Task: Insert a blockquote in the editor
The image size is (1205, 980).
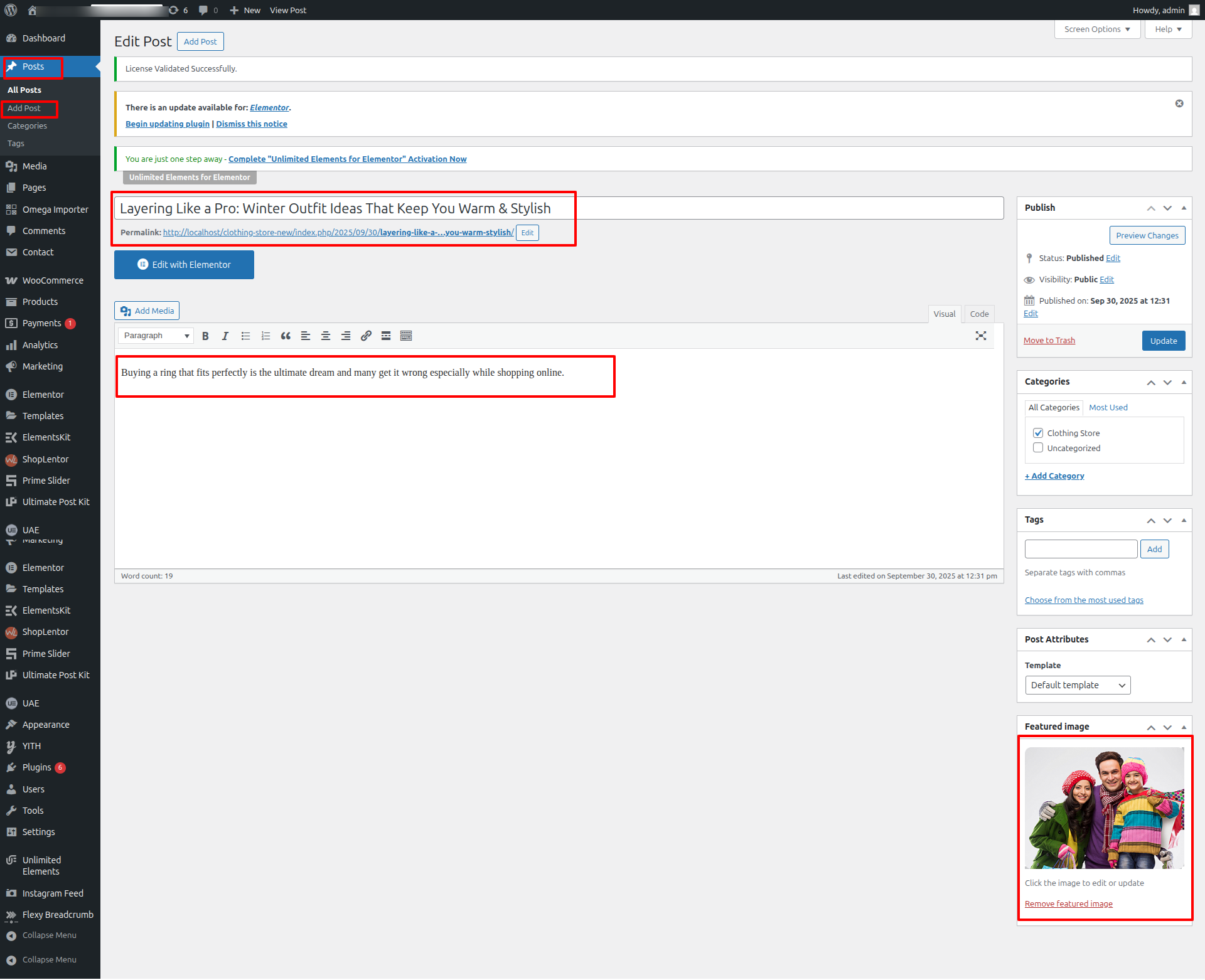Action: [x=286, y=336]
